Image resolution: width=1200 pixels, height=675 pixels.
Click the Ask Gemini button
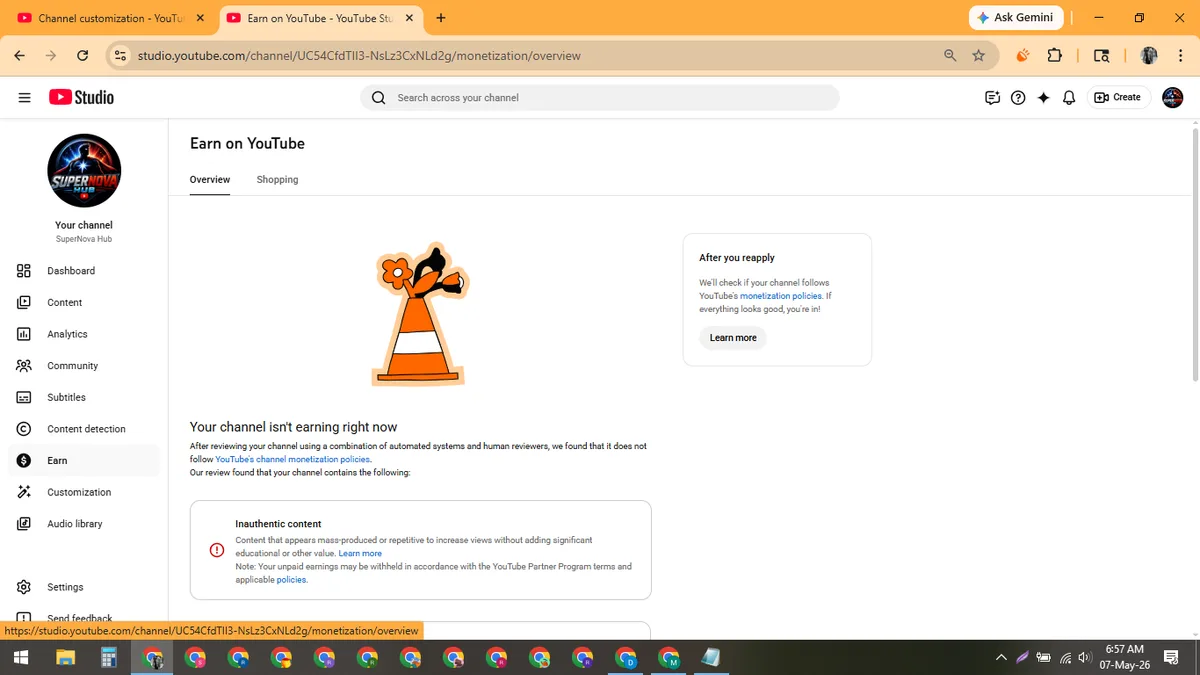[x=1016, y=18]
